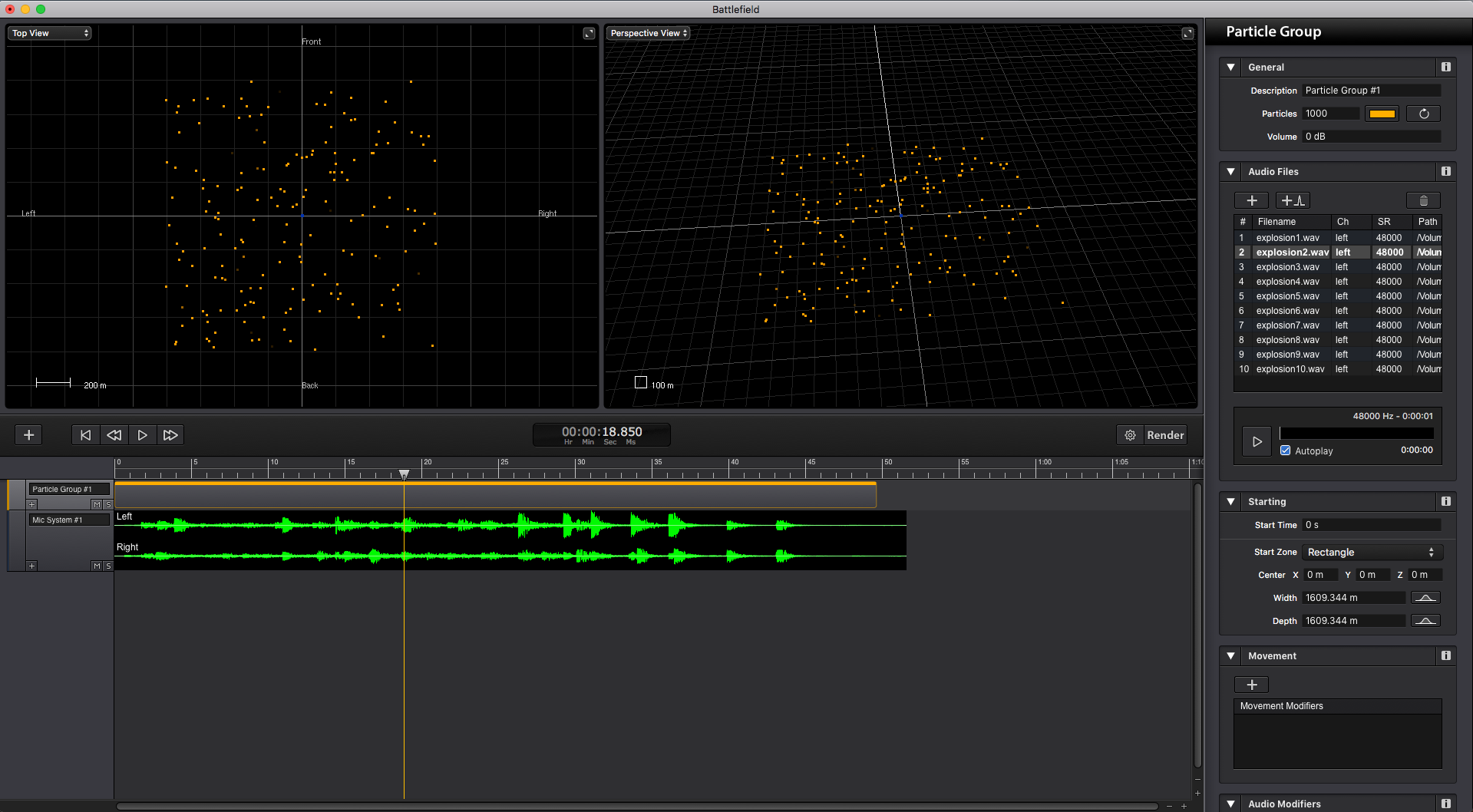
Task: Collapse the Audio Files section
Action: pos(1231,172)
